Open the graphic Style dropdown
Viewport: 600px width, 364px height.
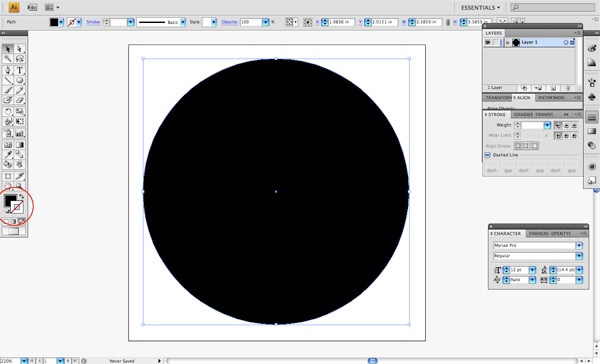214,22
